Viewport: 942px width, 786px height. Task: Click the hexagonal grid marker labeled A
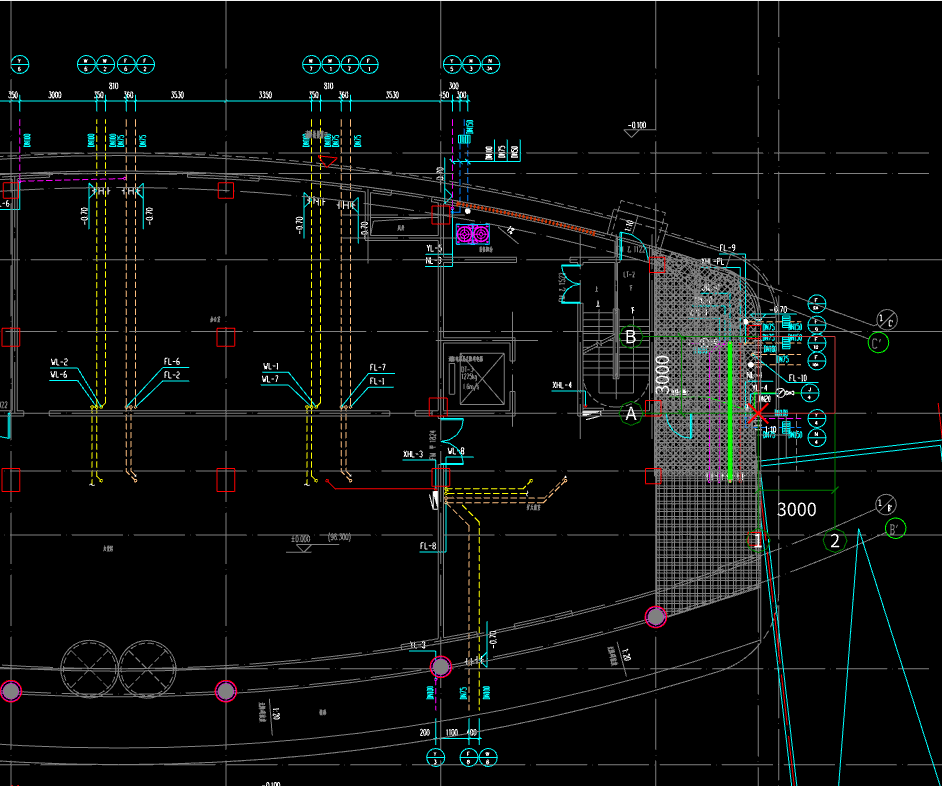tap(630, 413)
